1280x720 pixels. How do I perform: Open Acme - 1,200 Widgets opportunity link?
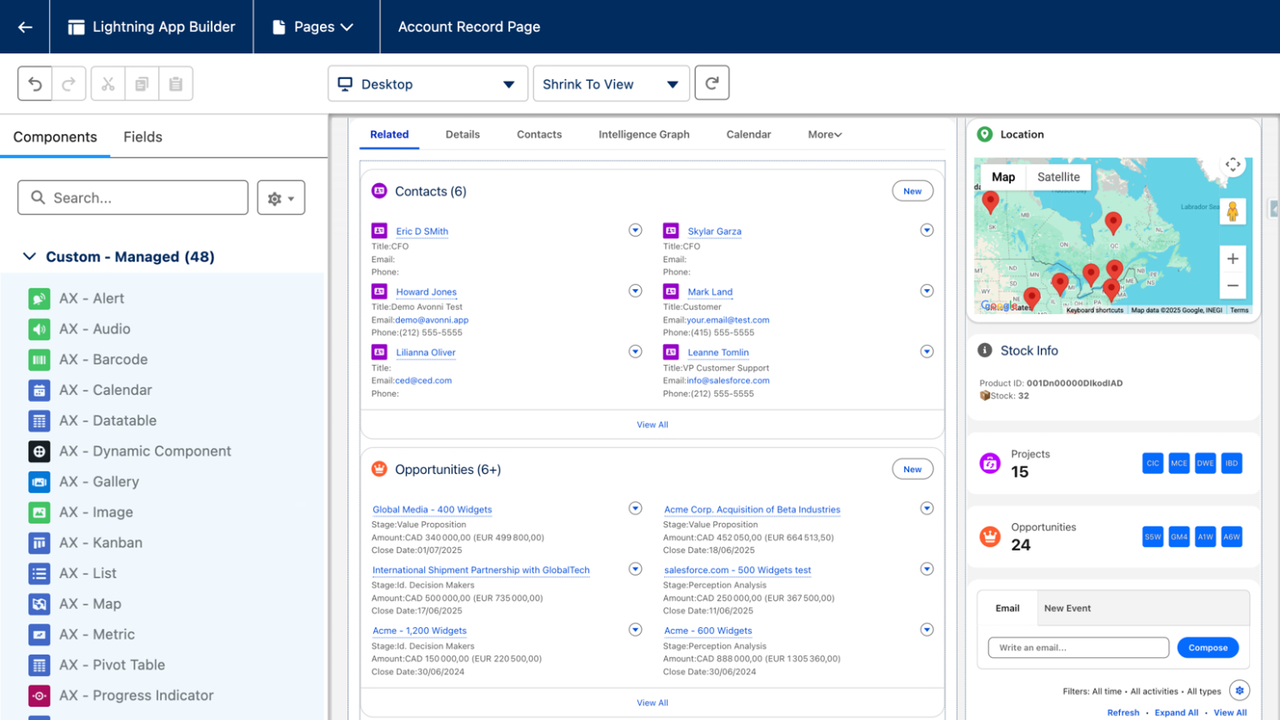[x=419, y=631]
